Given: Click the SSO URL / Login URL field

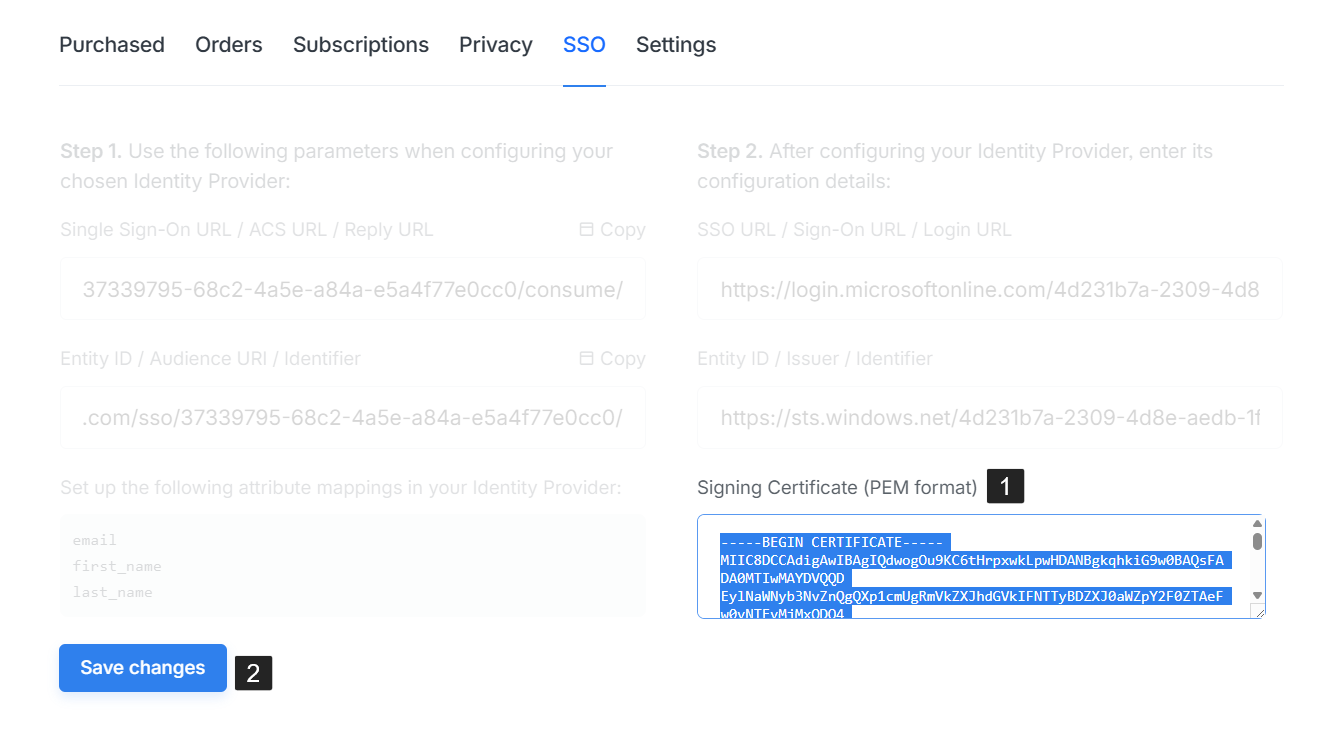Looking at the screenshot, I should [989, 290].
